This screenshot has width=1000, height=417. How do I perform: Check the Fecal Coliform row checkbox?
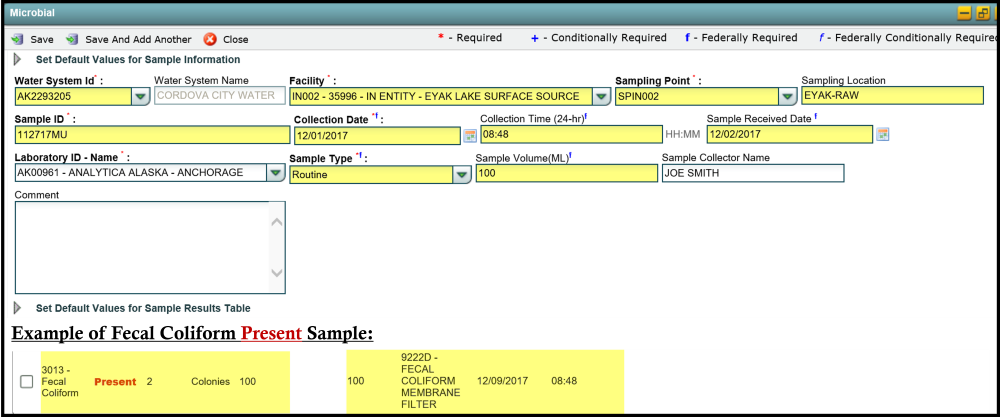[x=27, y=382]
